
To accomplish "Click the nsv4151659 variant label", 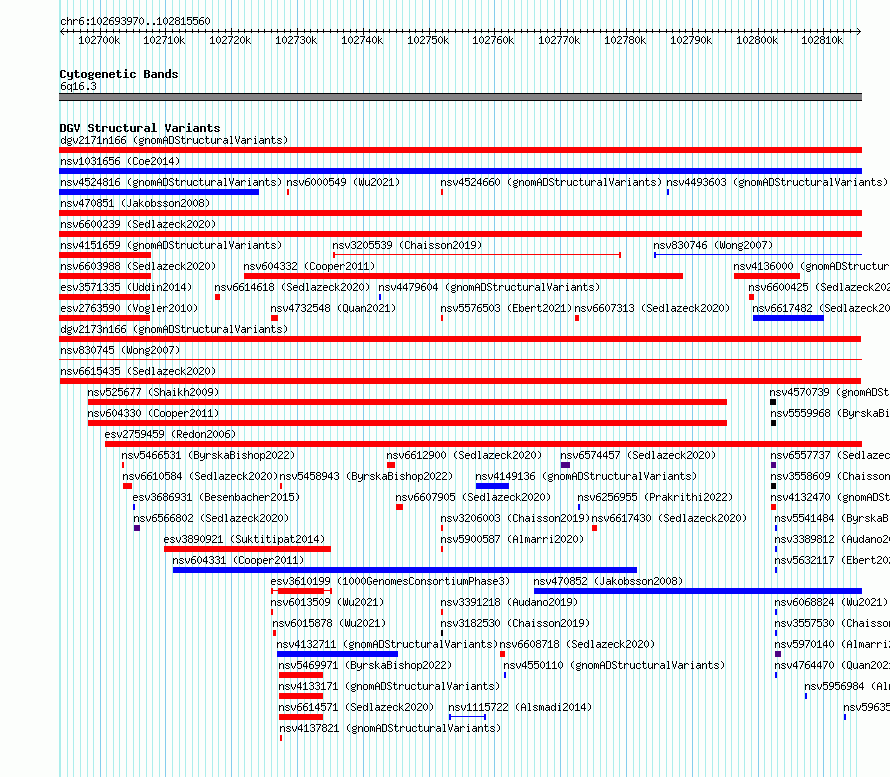I will [171, 245].
